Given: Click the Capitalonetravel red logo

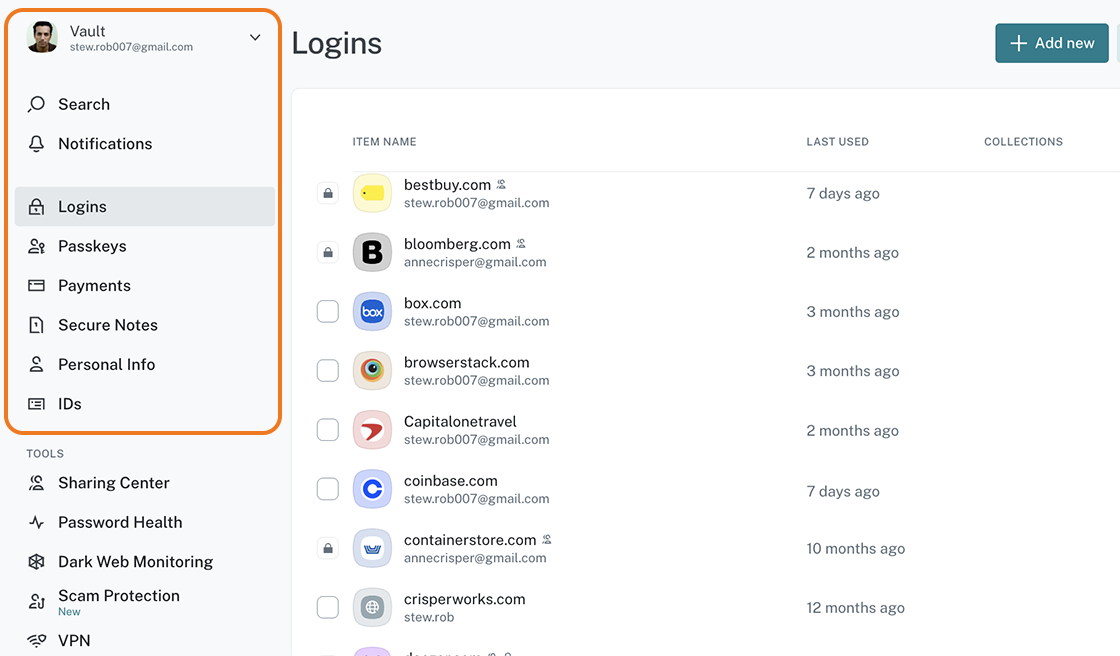Looking at the screenshot, I should point(372,430).
